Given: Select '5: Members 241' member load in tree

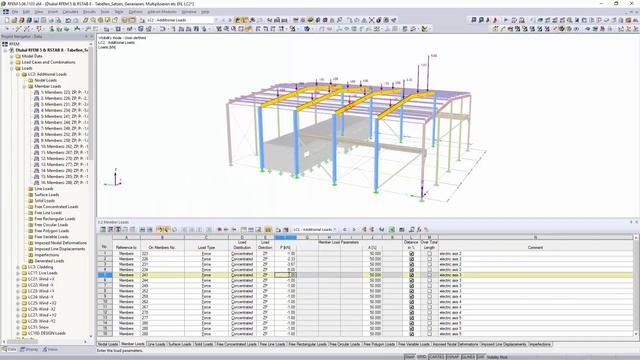Looking at the screenshot, I should (x=64, y=116).
